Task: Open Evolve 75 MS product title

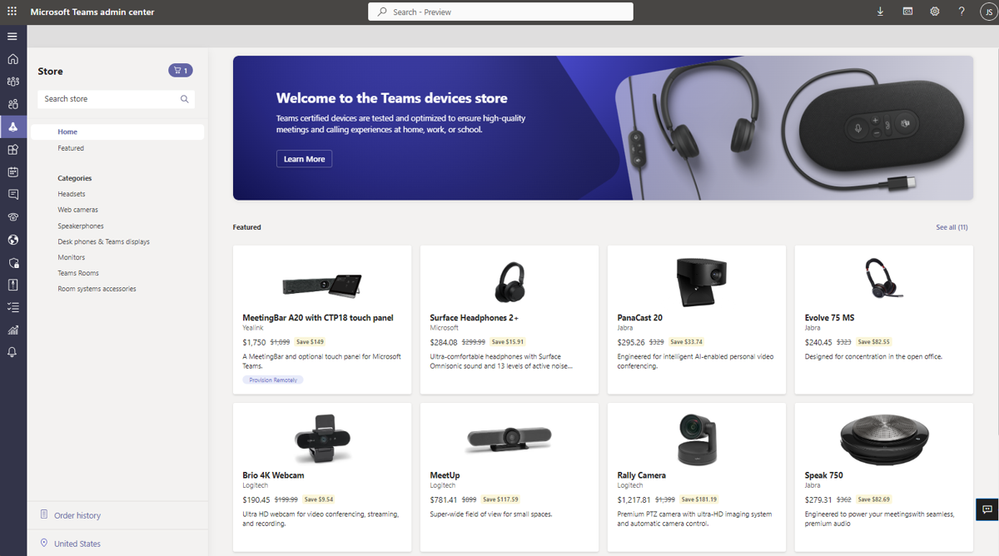Action: 830,317
